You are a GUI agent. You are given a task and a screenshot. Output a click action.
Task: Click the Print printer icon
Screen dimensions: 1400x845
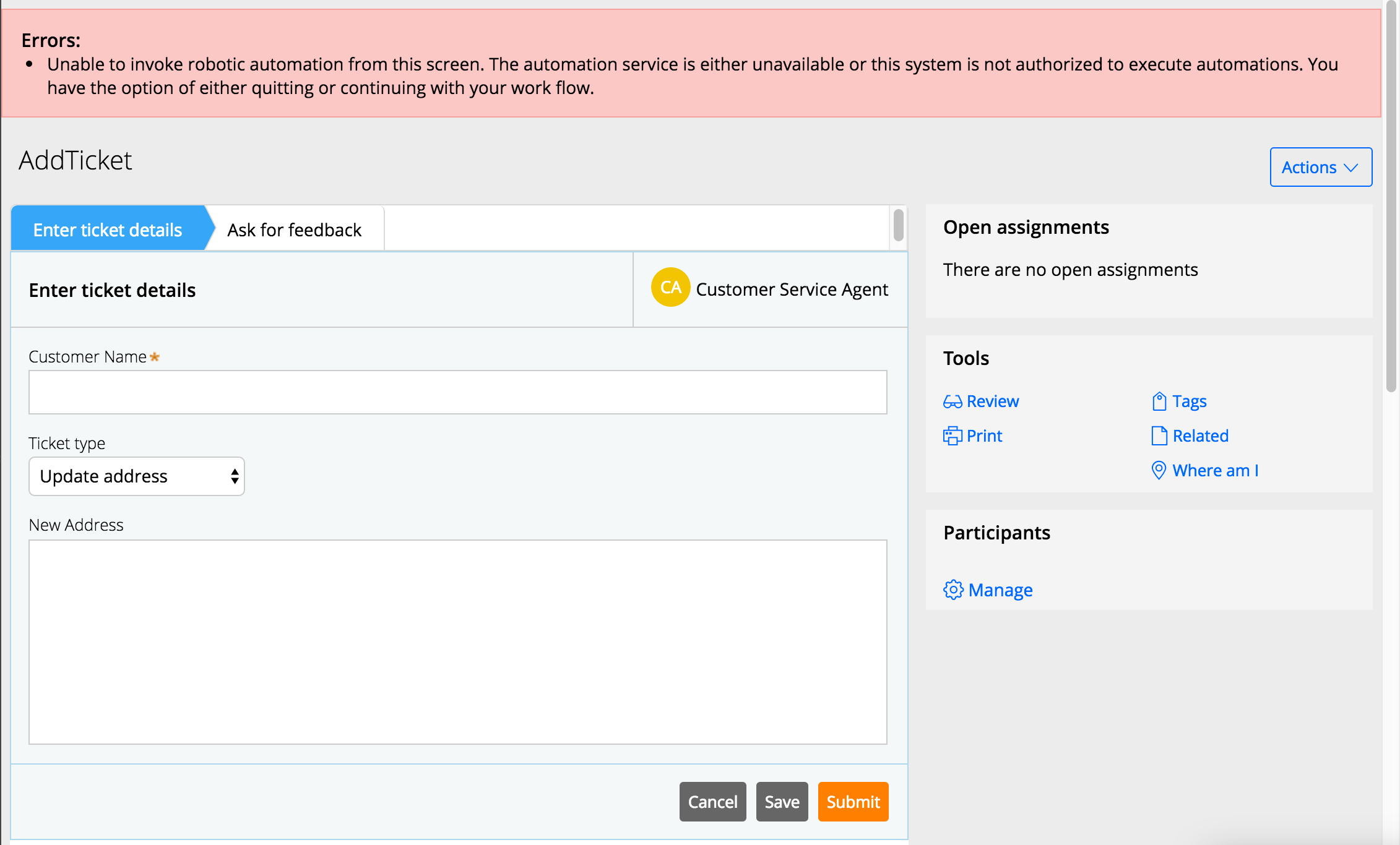pos(952,436)
